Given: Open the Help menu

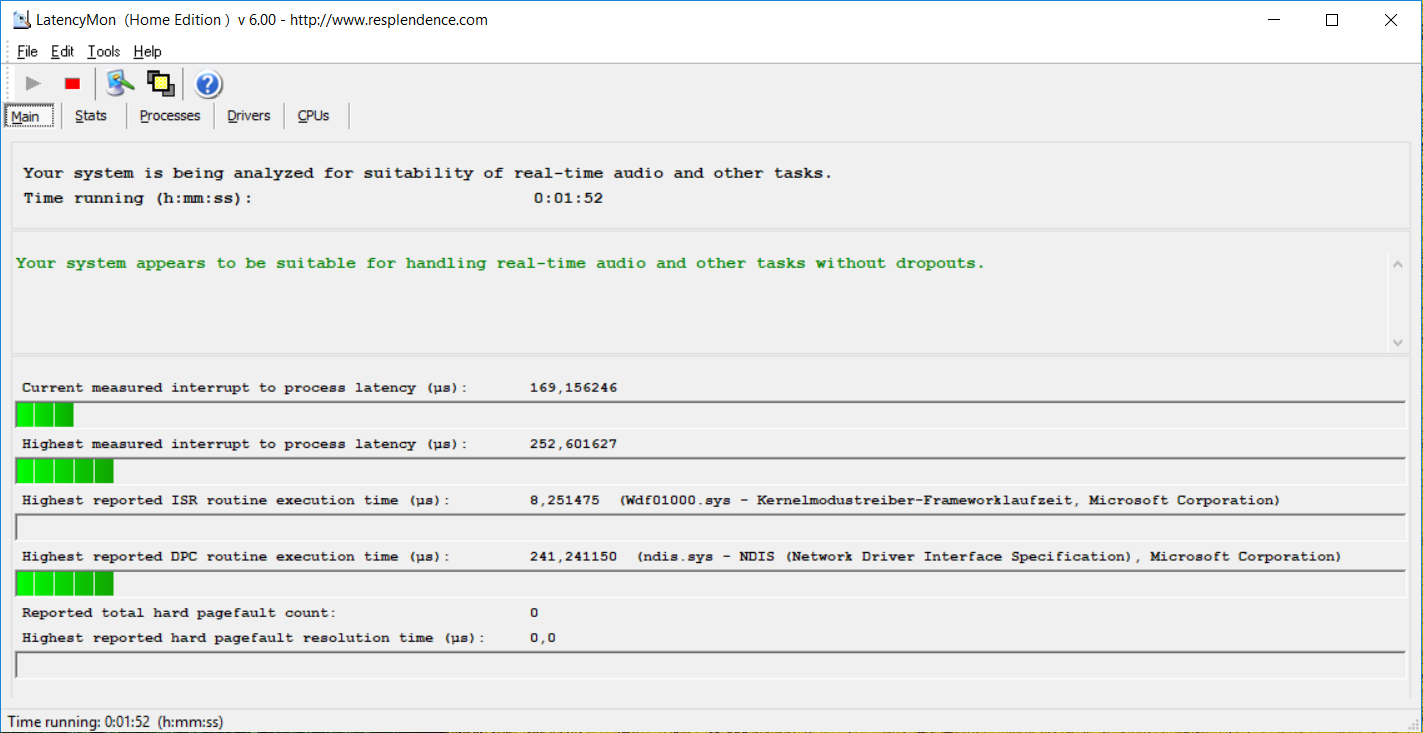Looking at the screenshot, I should [x=147, y=52].
